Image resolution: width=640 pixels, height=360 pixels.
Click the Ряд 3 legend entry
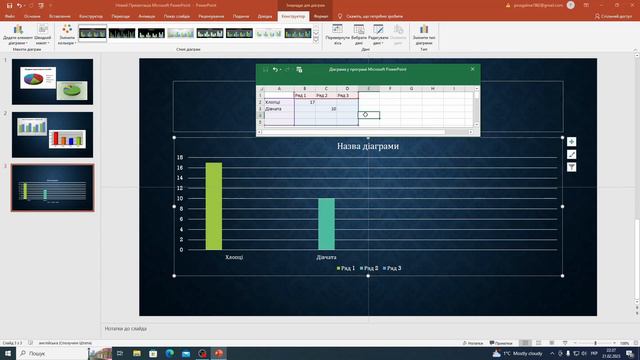pyautogui.click(x=392, y=268)
